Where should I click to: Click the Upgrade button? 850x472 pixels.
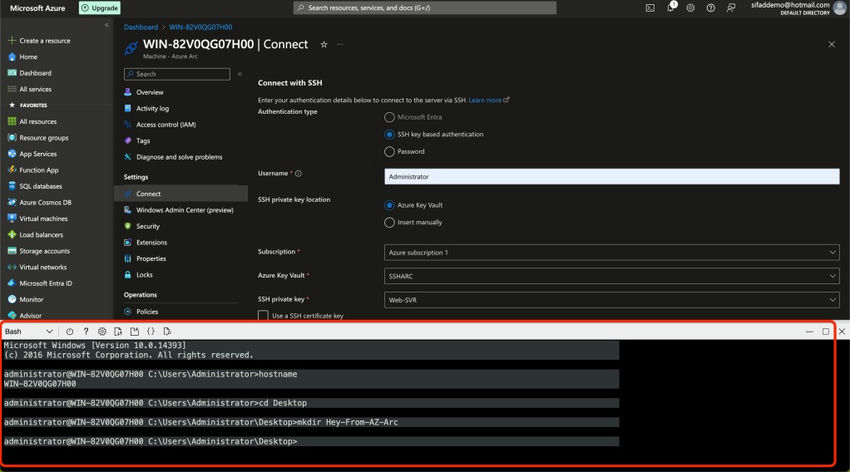point(100,8)
